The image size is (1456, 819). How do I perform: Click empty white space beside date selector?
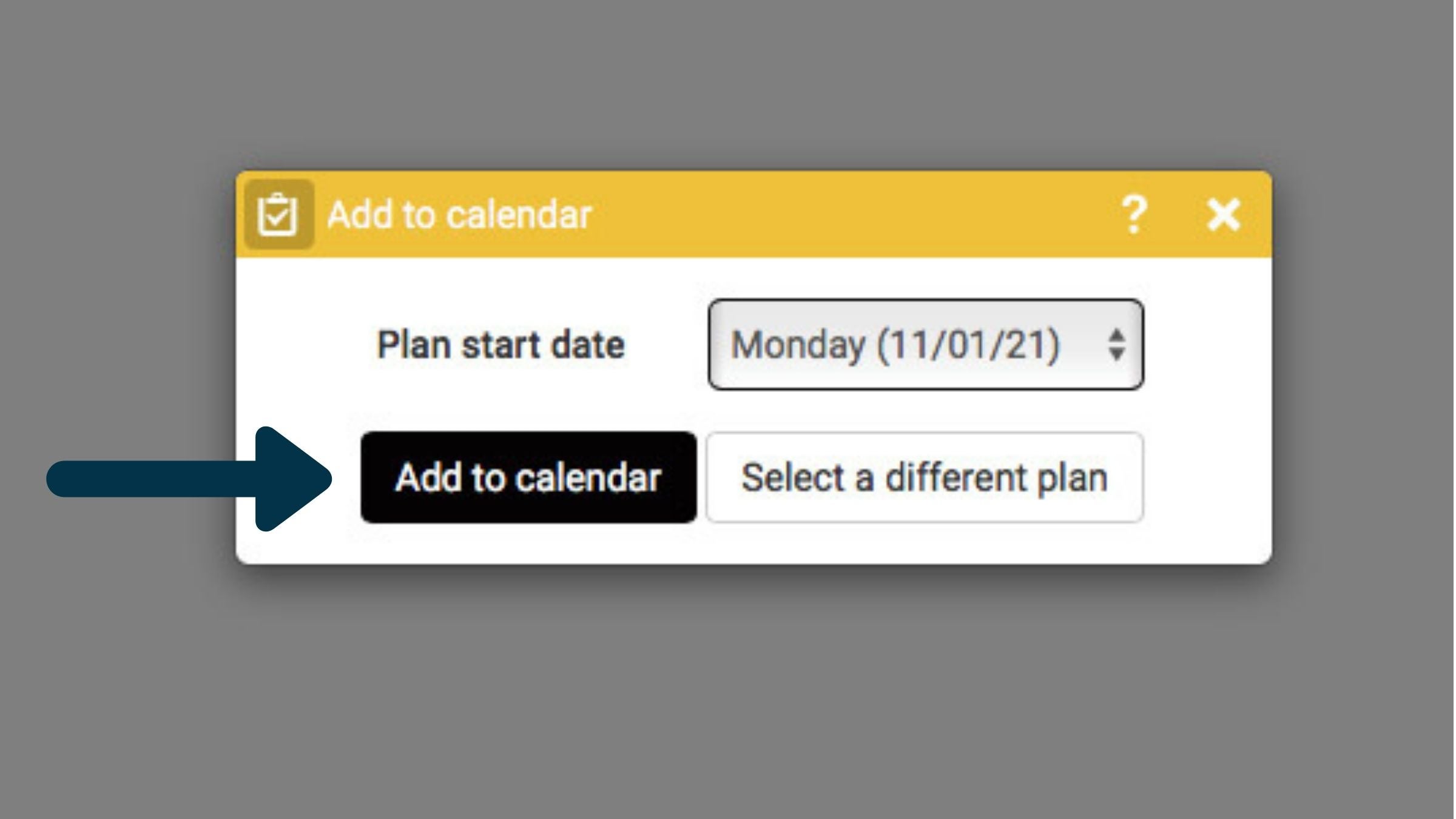click(1207, 345)
